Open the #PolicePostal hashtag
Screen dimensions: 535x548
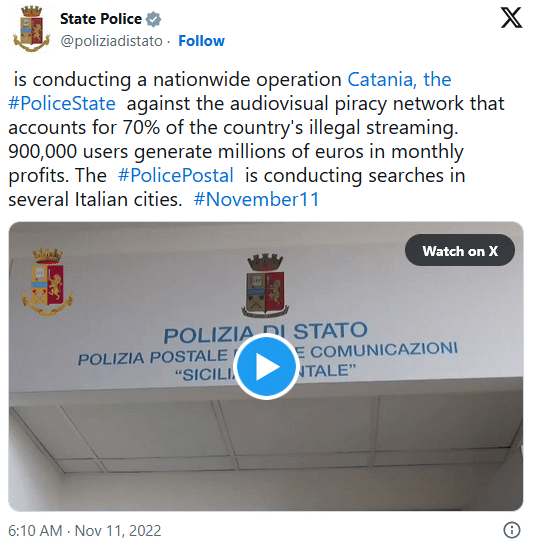176,175
